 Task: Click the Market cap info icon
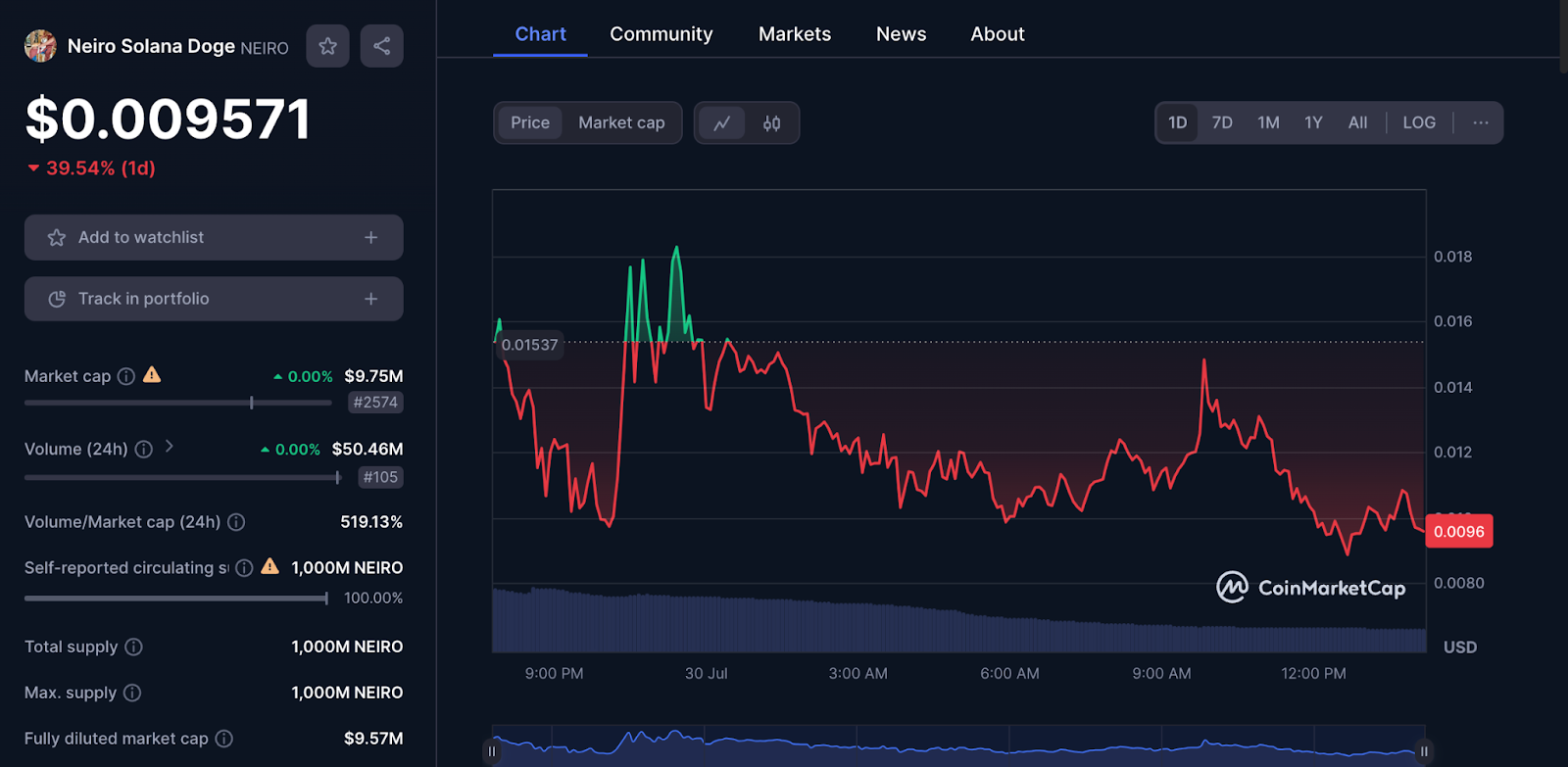coord(126,376)
